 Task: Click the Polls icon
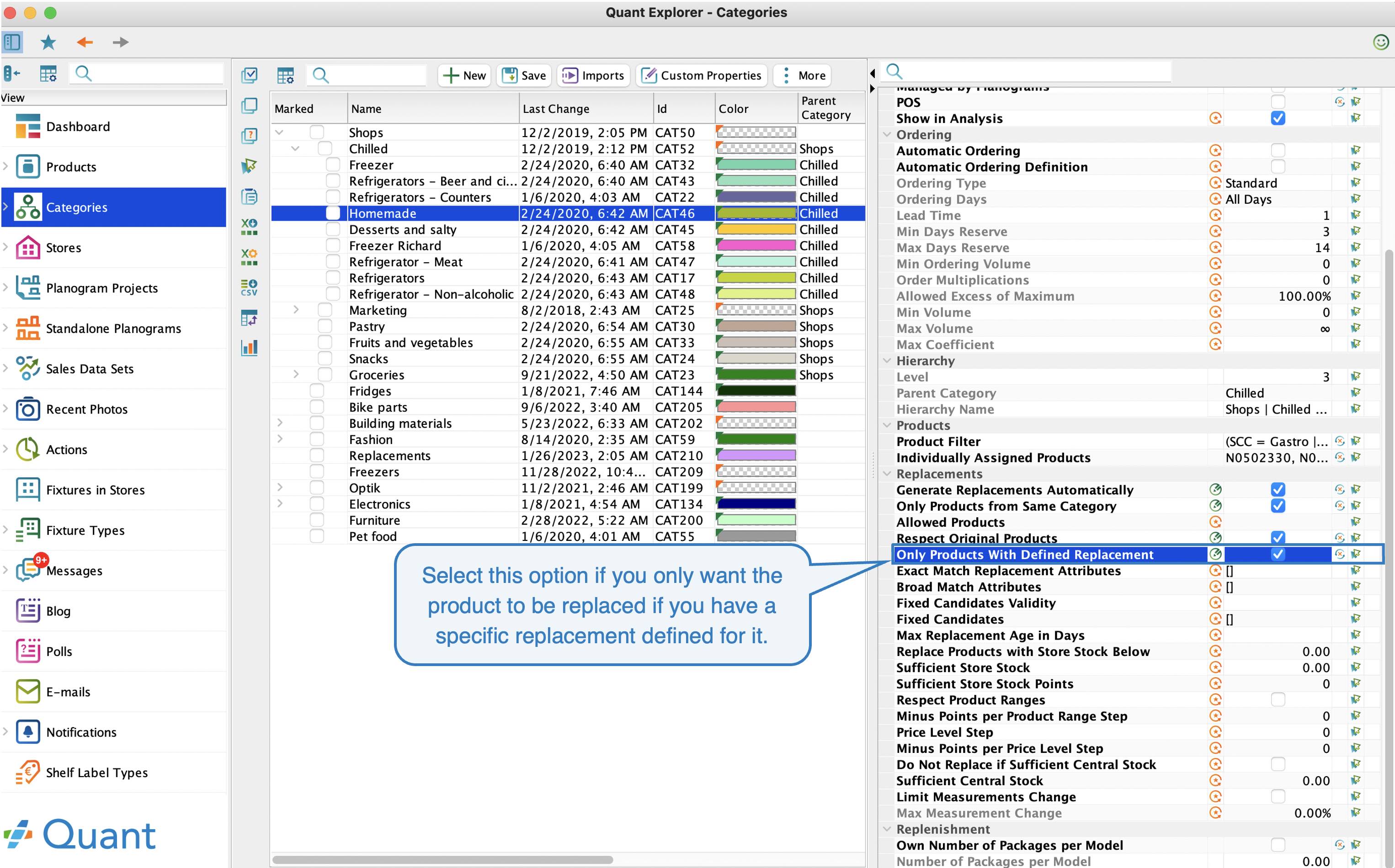pos(27,651)
